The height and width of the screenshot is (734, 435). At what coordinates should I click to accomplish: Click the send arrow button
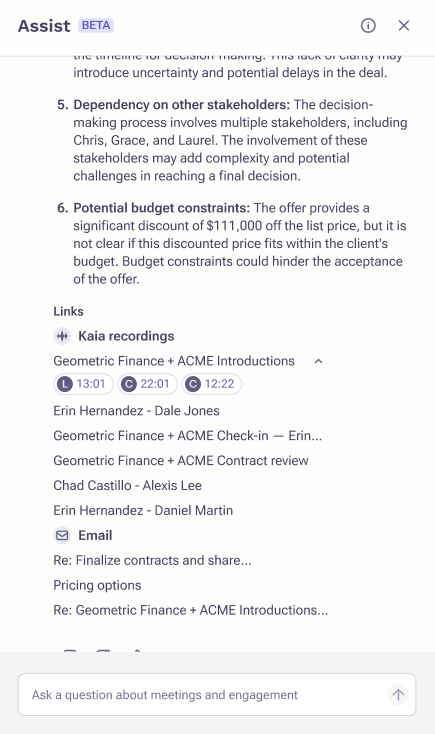398,695
